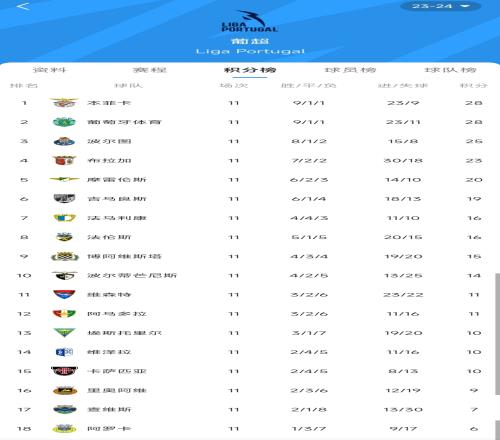This screenshot has height=440, width=500.
Task: Click the 本菲卡 team badge
Action: pos(64,103)
